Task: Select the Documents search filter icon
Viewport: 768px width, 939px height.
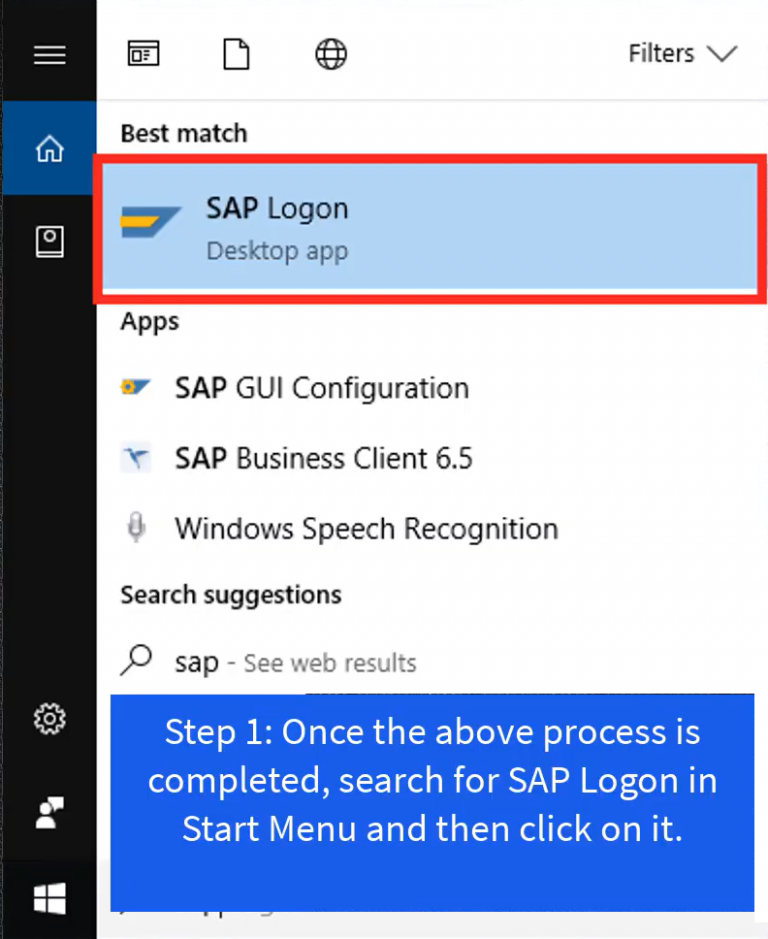Action: (236, 54)
